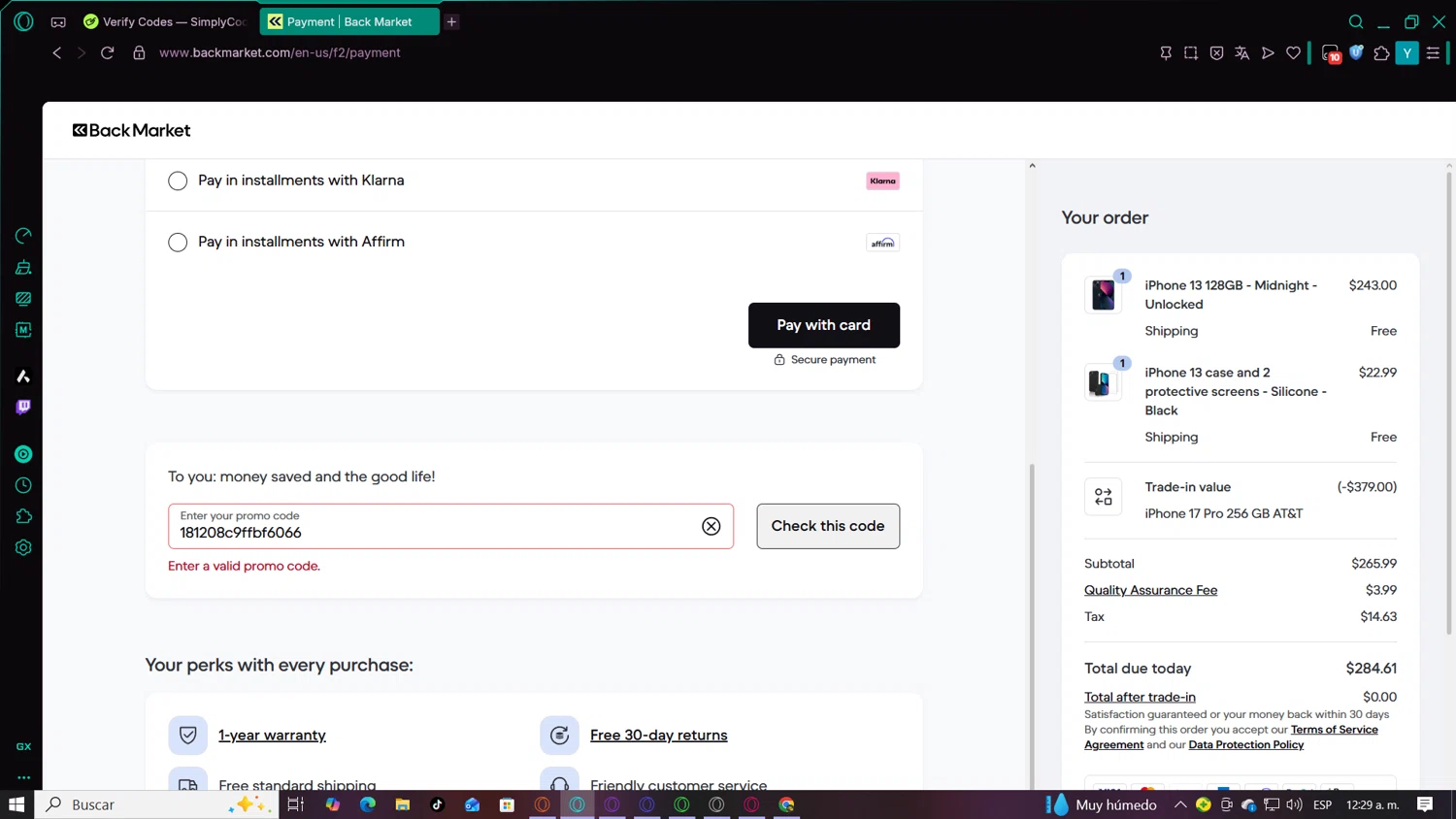This screenshot has height=819, width=1456.
Task: Click the iPhone 13 case product thumbnail
Action: (x=1104, y=381)
